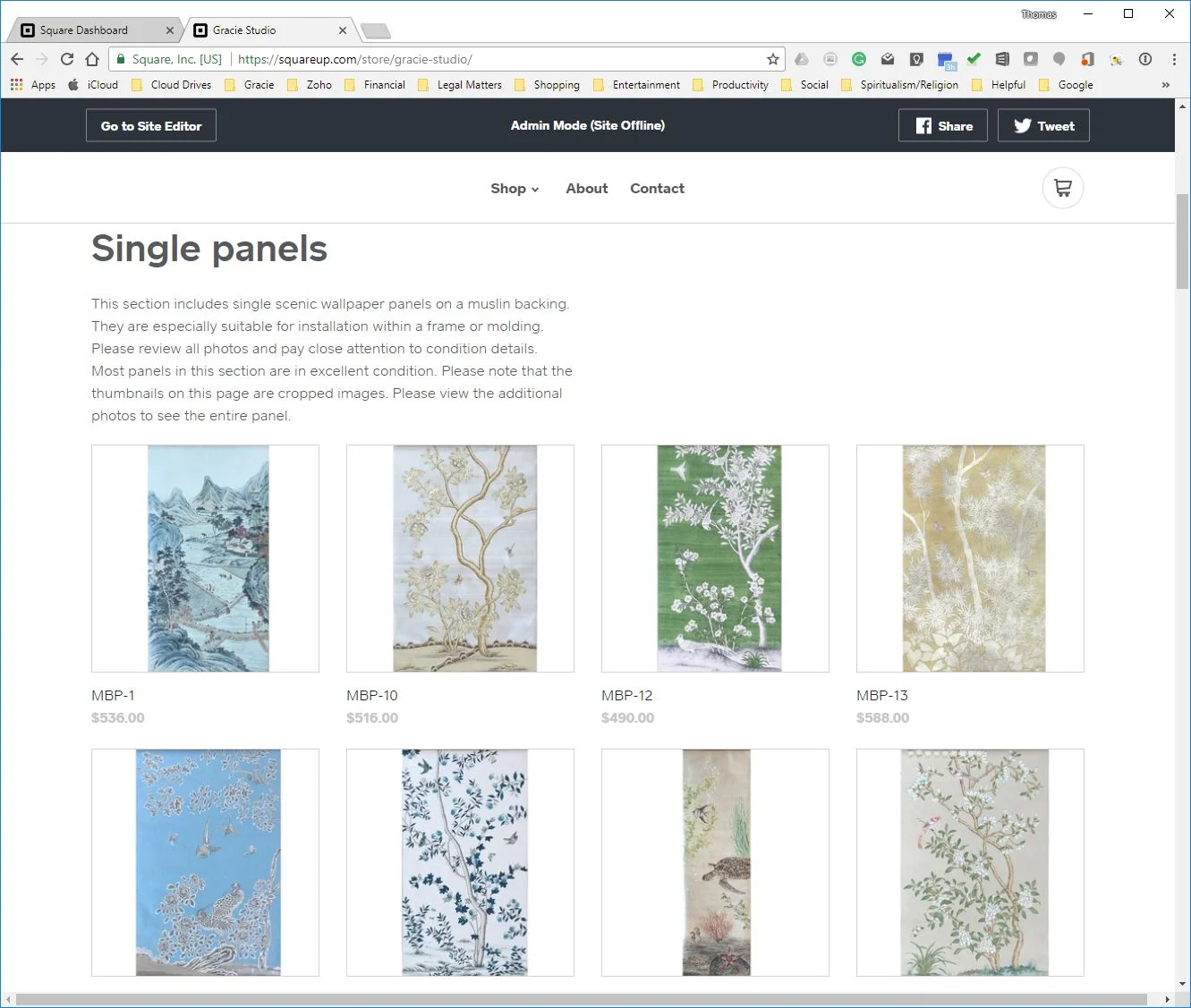Screen dimensions: 1191x1008
Task: View the golden tree MBP-10 panel thumbnail
Action: coord(460,558)
